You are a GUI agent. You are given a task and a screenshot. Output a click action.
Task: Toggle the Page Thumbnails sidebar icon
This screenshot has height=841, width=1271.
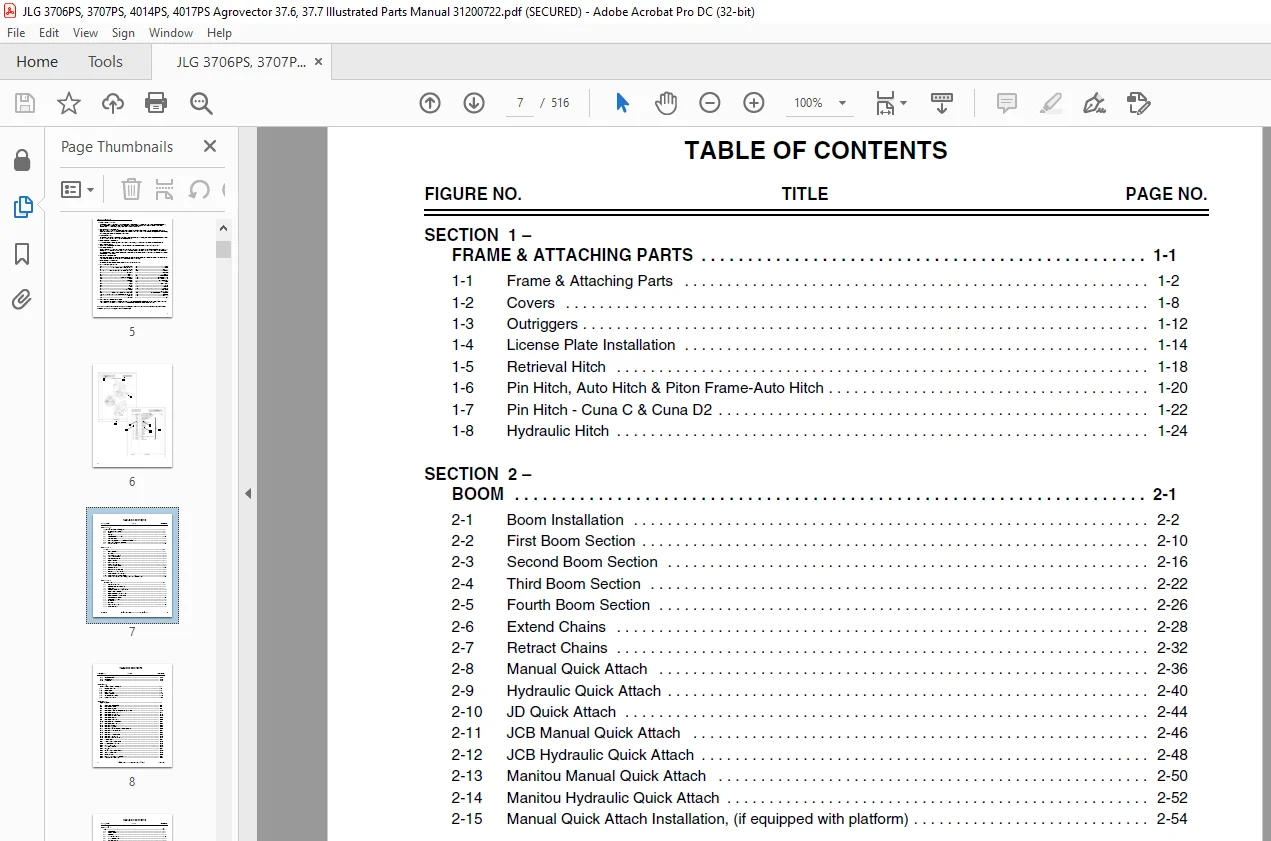coord(22,207)
